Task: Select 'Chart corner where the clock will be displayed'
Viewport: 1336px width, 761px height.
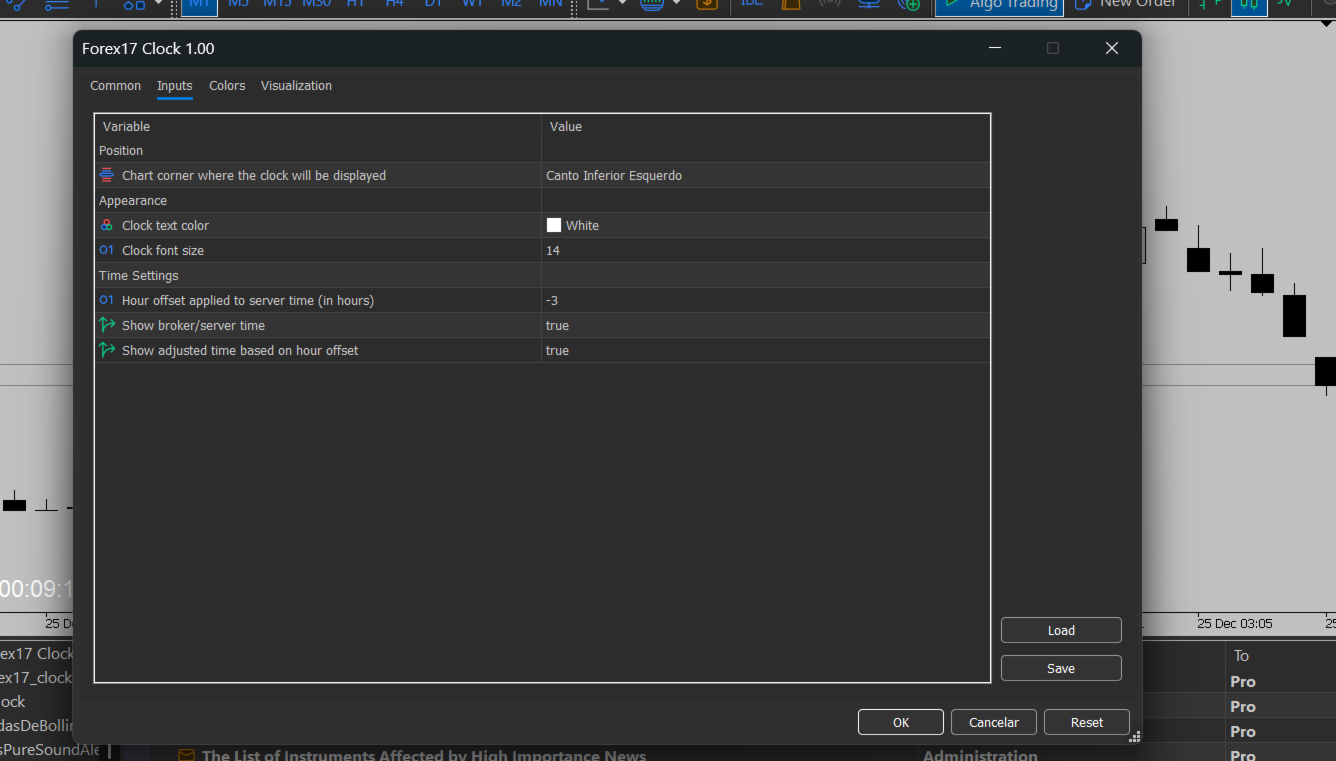Action: coord(254,175)
